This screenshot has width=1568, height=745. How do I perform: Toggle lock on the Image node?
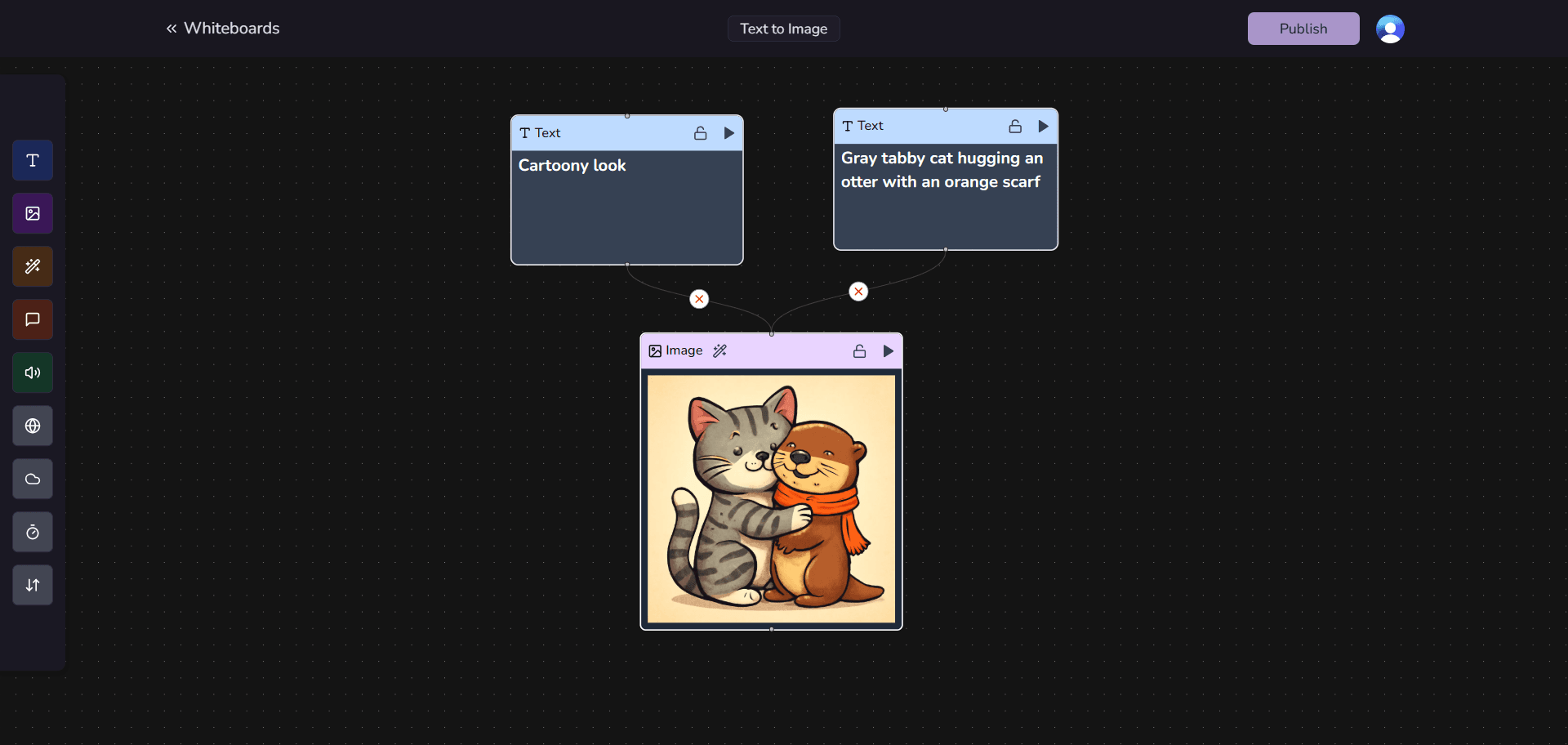point(859,350)
